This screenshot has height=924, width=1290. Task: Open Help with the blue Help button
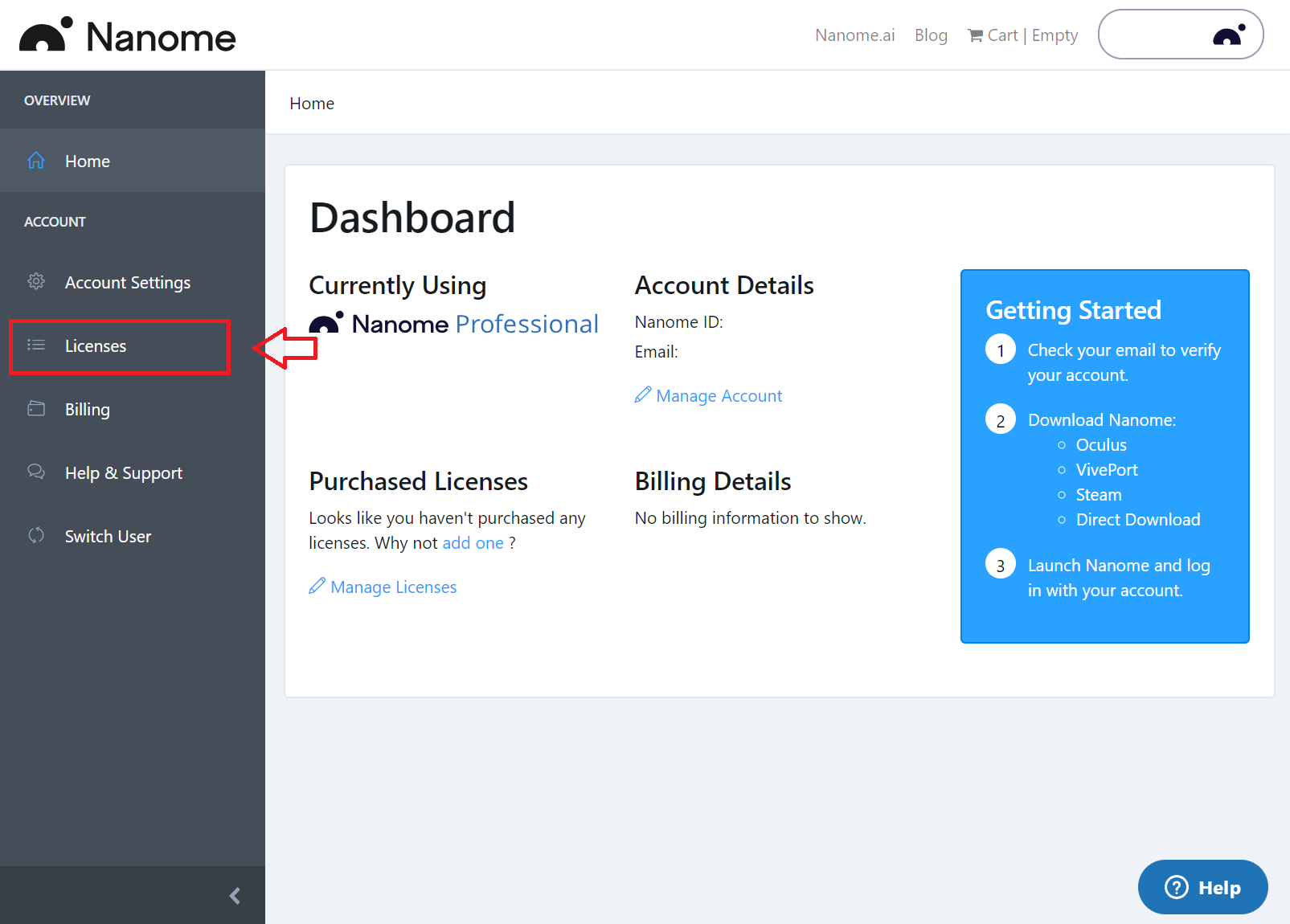point(1202,887)
